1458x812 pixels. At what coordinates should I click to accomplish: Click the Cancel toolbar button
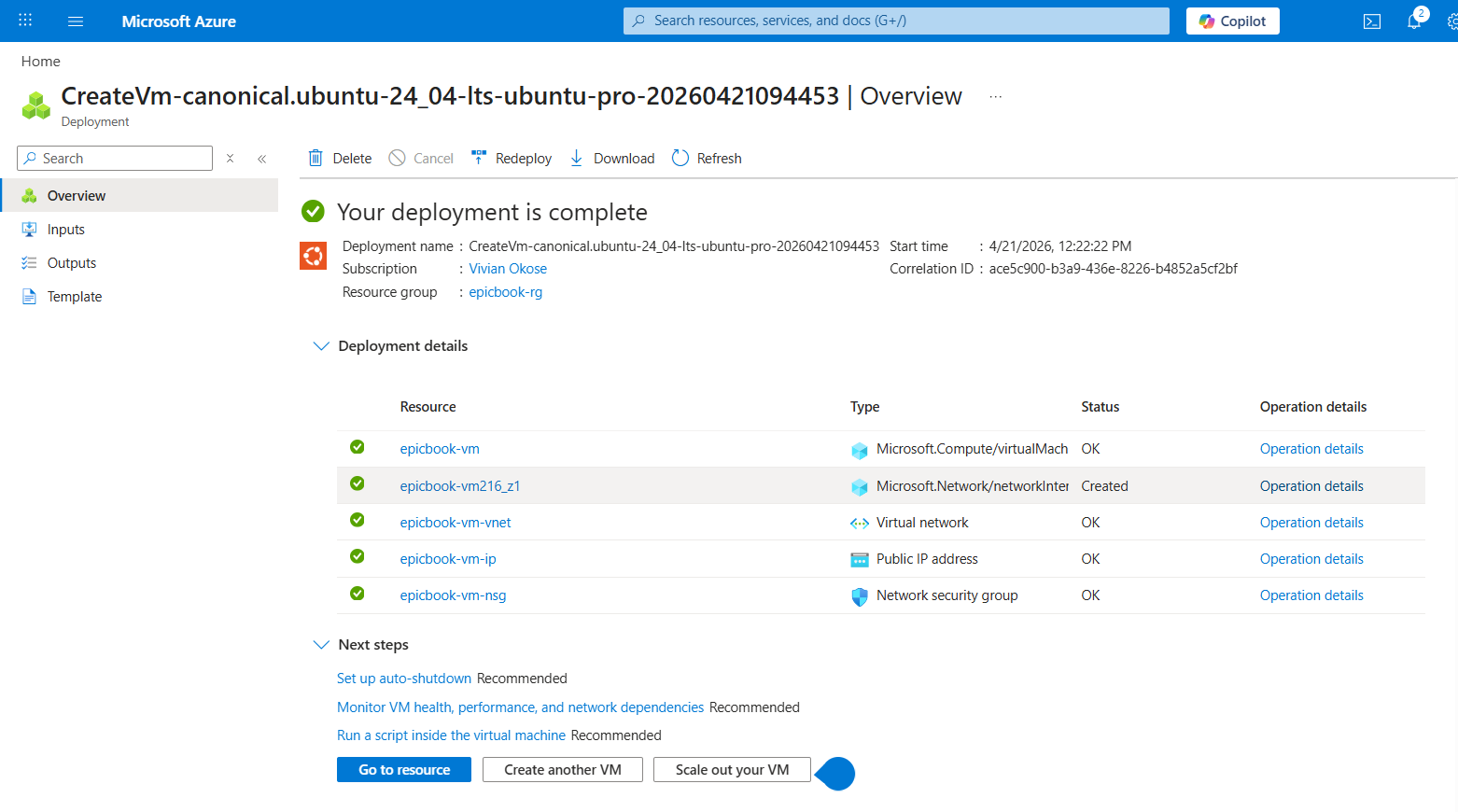click(421, 159)
